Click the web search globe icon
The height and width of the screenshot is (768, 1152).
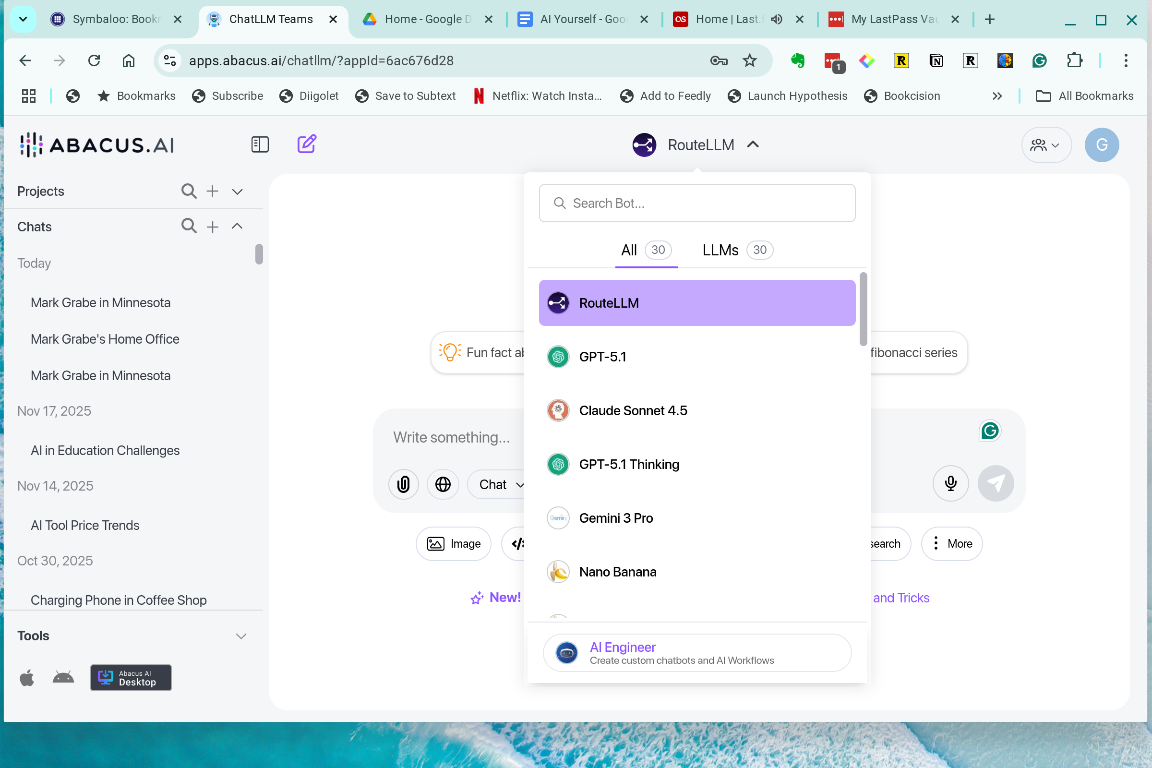(x=443, y=484)
